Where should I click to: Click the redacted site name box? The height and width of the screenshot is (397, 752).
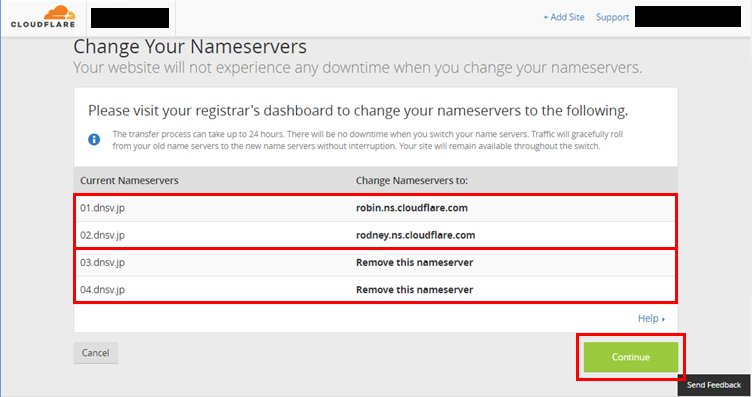point(130,18)
